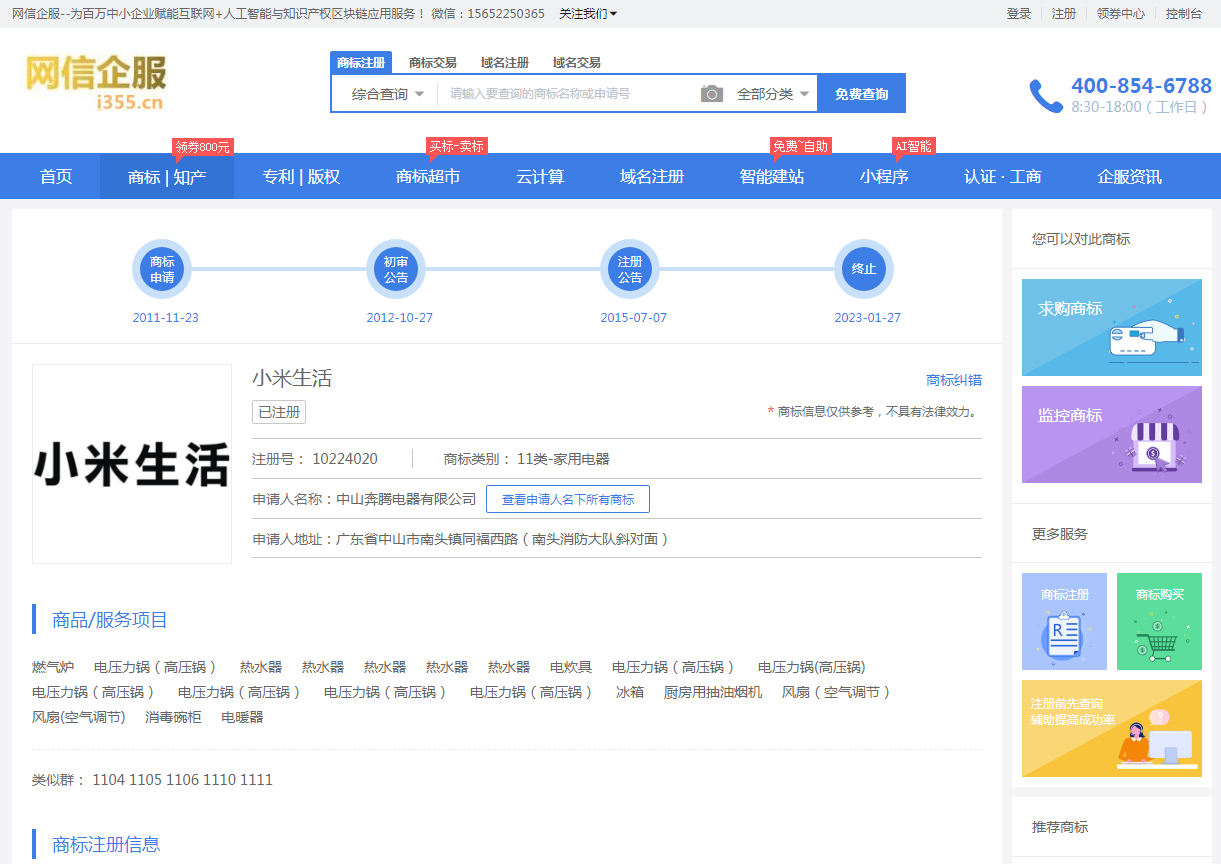Click the 2023-01-27 termination date
The height and width of the screenshot is (864, 1221).
[868, 318]
